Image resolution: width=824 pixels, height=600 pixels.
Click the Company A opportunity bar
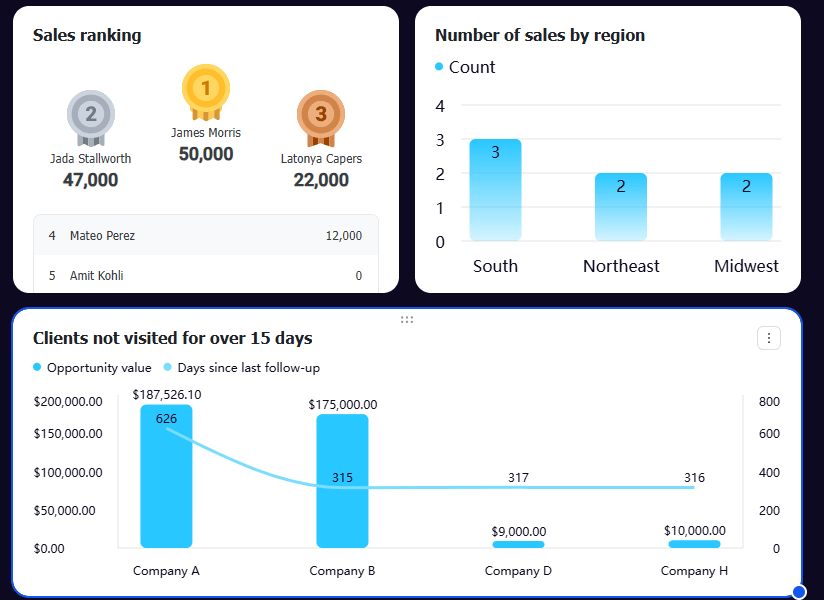166,476
